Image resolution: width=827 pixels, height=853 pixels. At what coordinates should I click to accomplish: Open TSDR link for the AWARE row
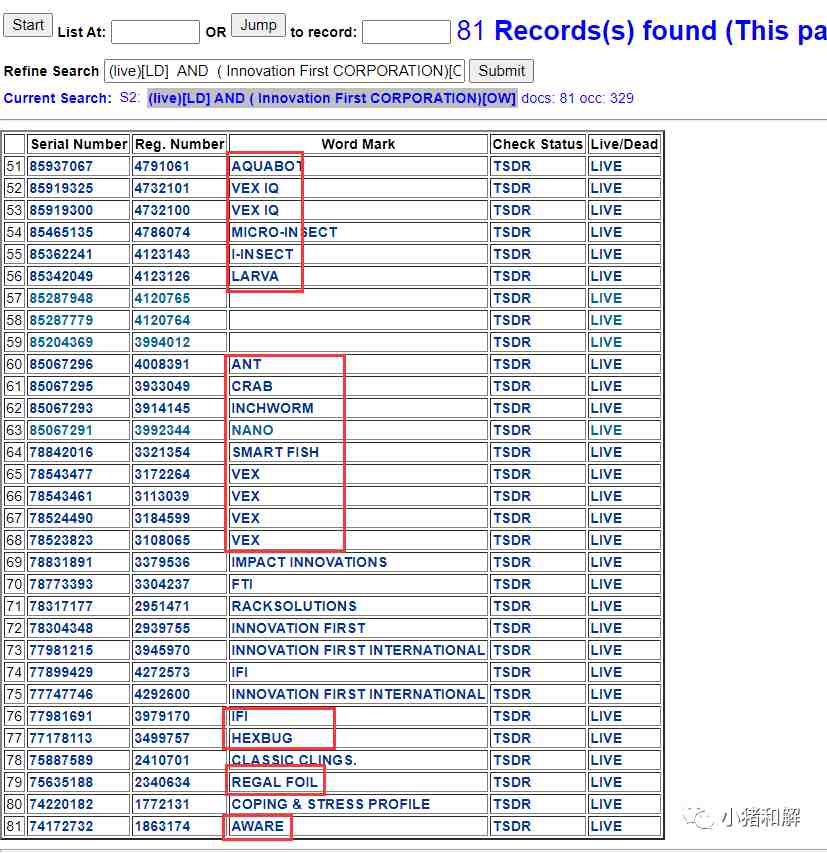click(511, 826)
